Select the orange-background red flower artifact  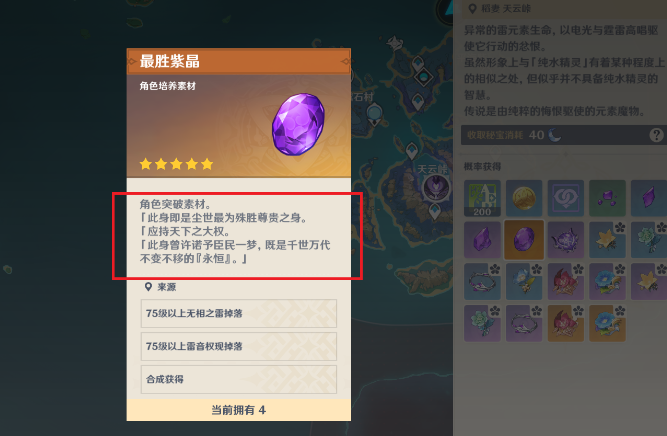point(565,323)
